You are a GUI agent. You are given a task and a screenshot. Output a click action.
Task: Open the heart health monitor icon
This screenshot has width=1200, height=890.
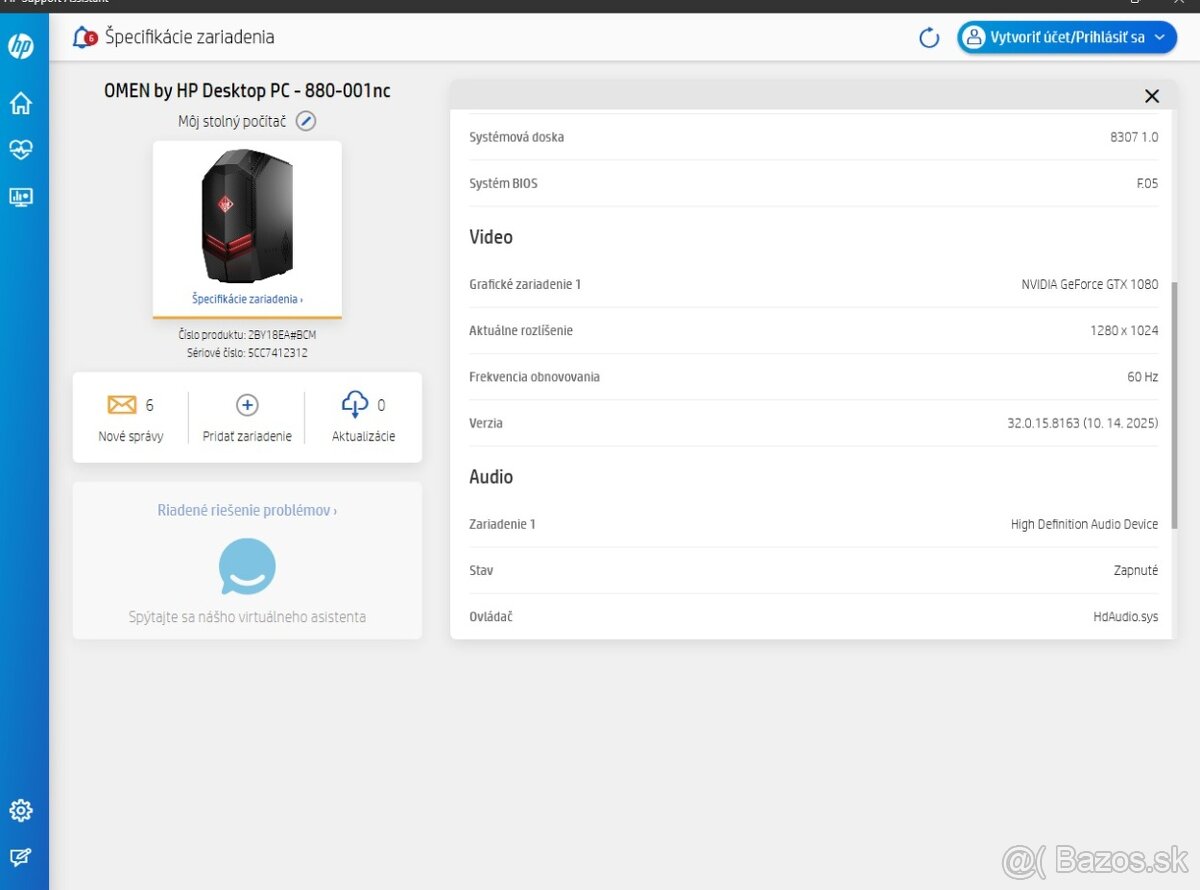[x=21, y=150]
